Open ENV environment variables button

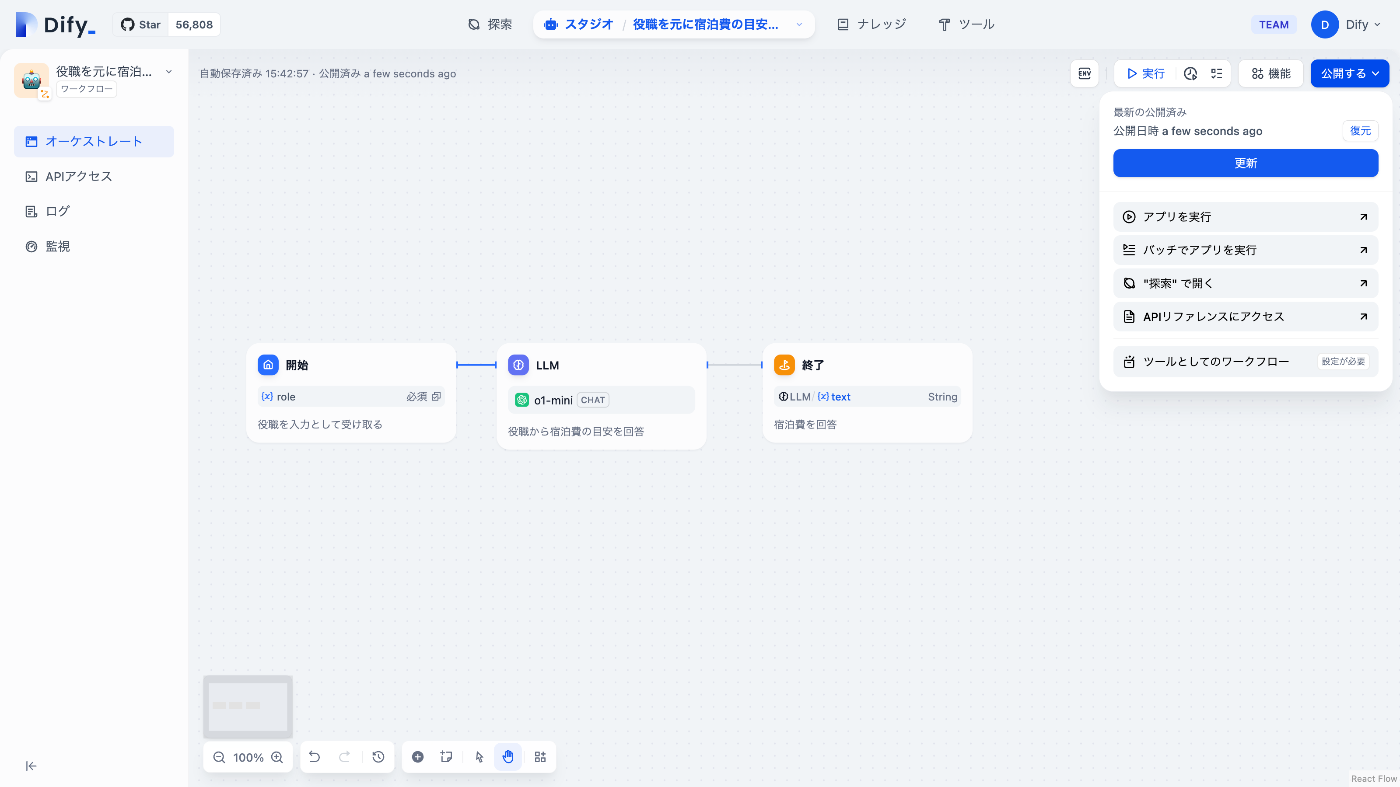click(1084, 73)
